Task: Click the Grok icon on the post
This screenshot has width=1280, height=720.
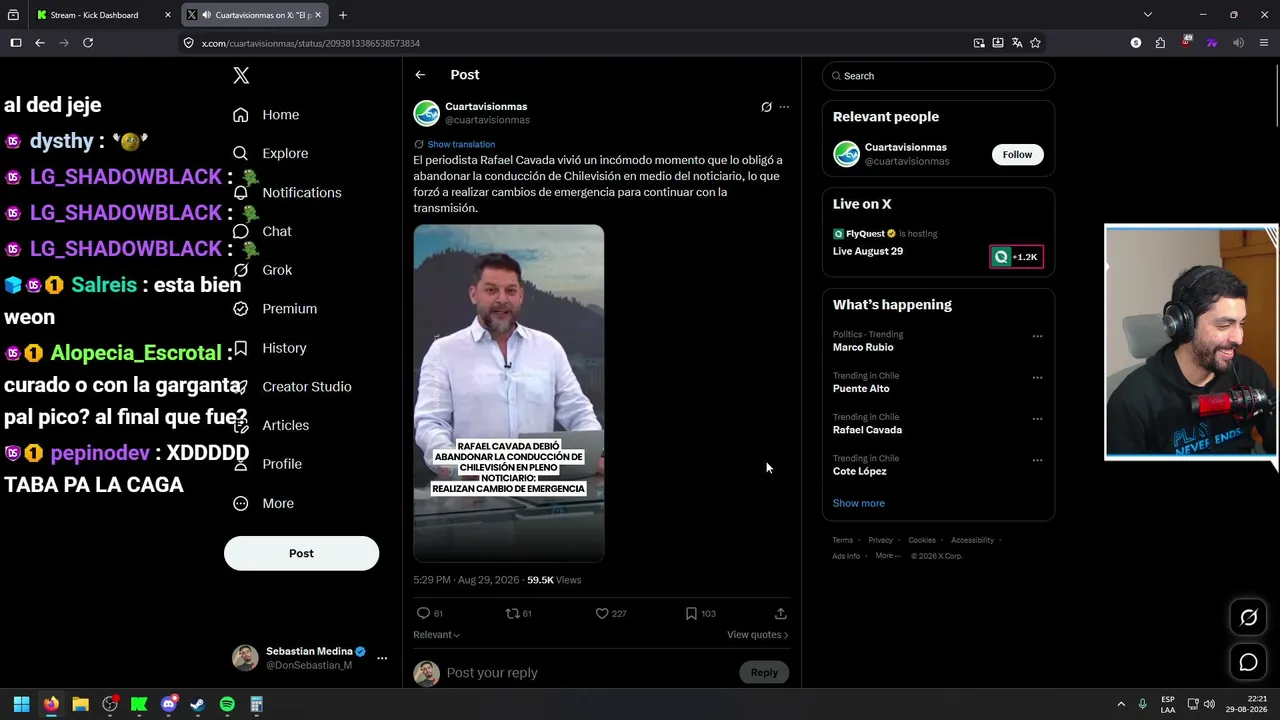Action: (x=766, y=107)
